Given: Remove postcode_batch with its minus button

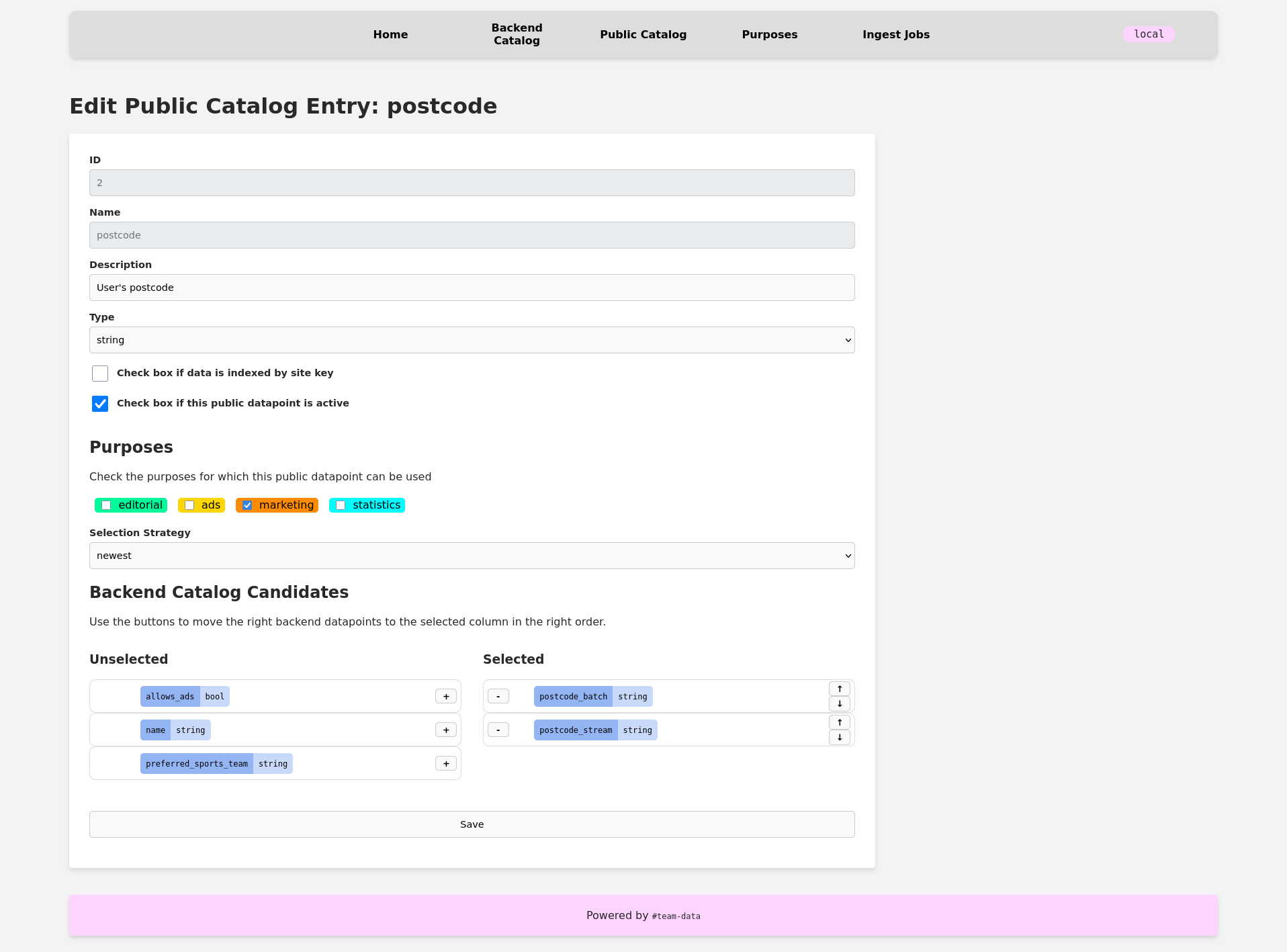Looking at the screenshot, I should pos(498,696).
